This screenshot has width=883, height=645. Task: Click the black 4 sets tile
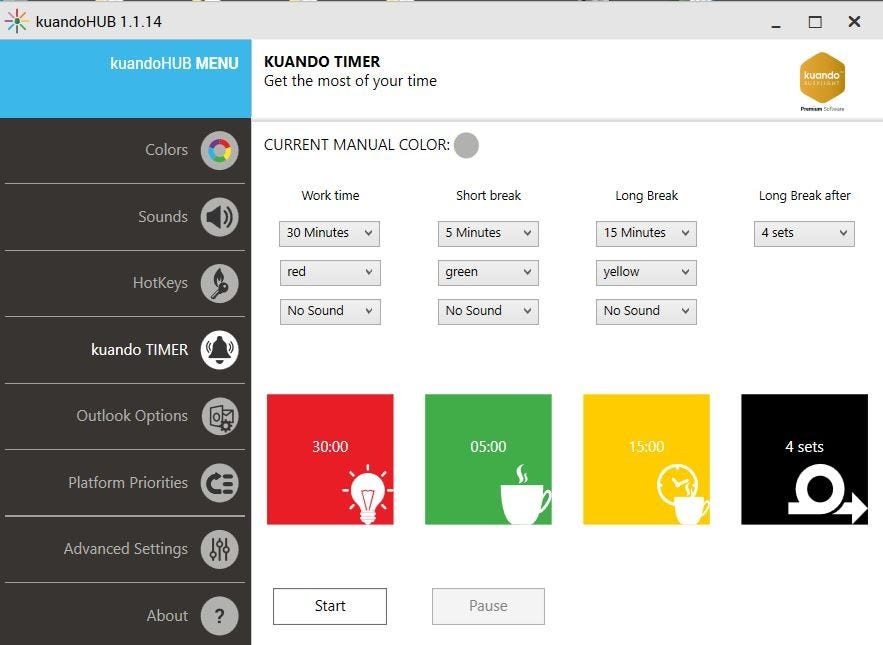point(804,459)
